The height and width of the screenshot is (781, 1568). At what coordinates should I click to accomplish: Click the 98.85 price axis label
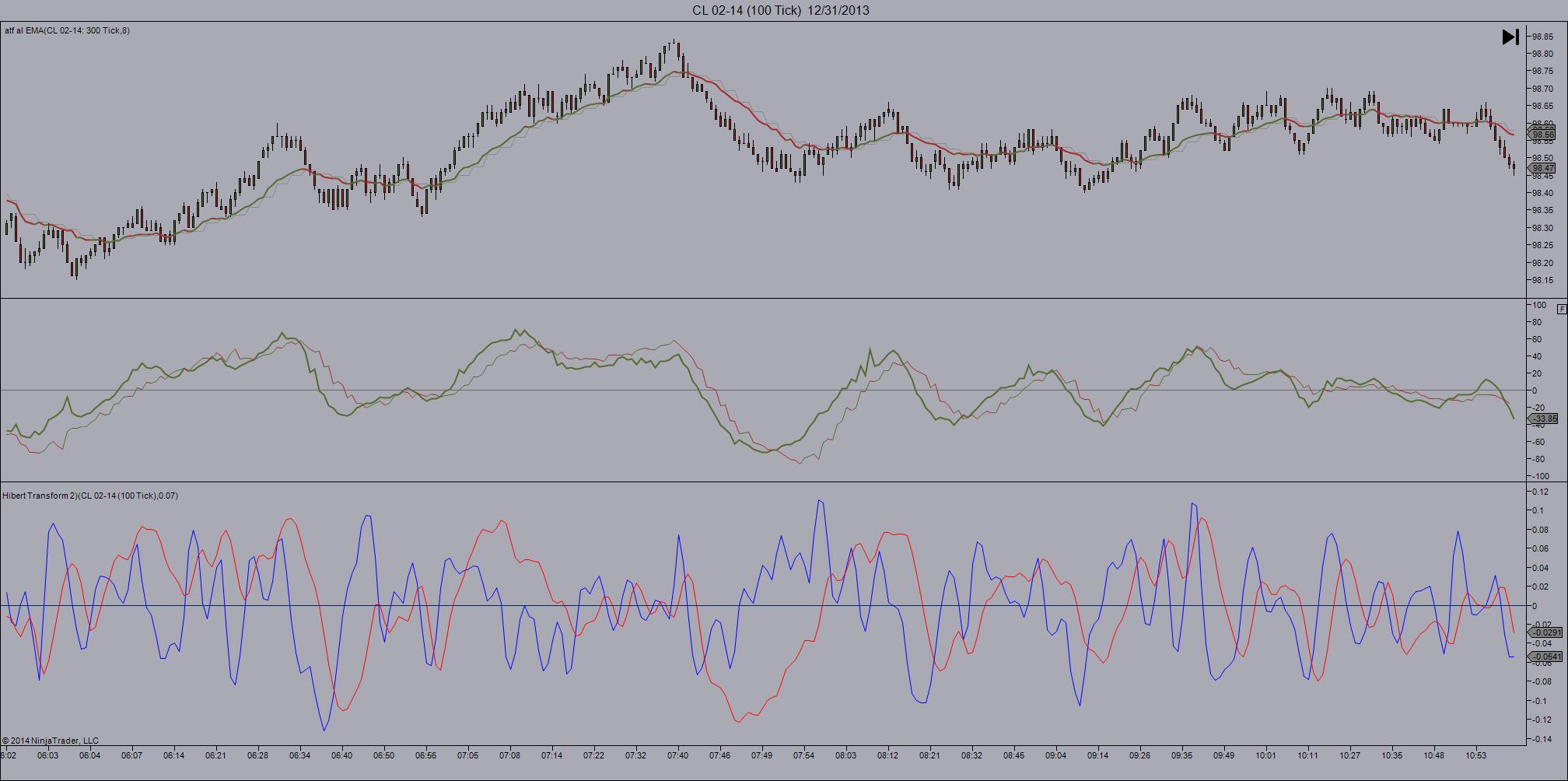1543,37
